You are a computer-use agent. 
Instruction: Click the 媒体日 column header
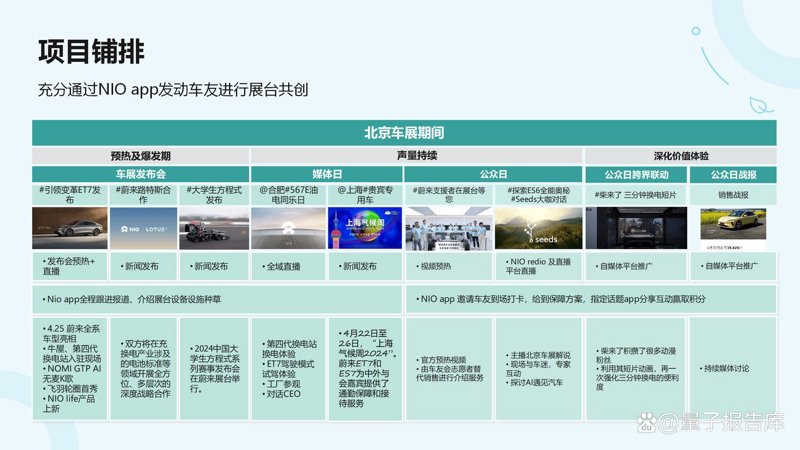pyautogui.click(x=327, y=174)
